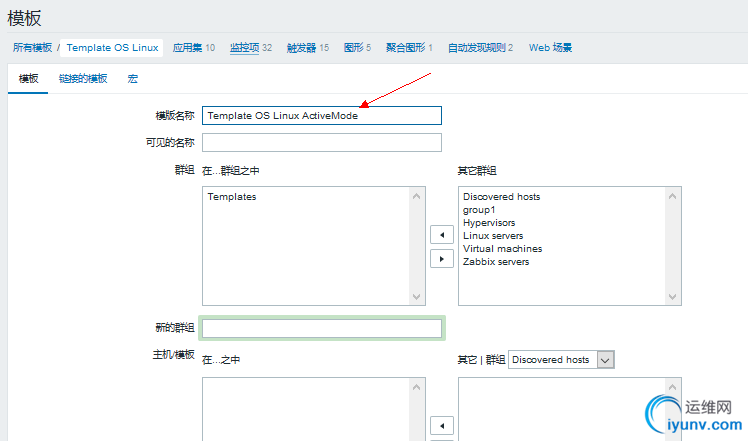
Task: Focus the 可见的名称 input field
Action: 322,142
